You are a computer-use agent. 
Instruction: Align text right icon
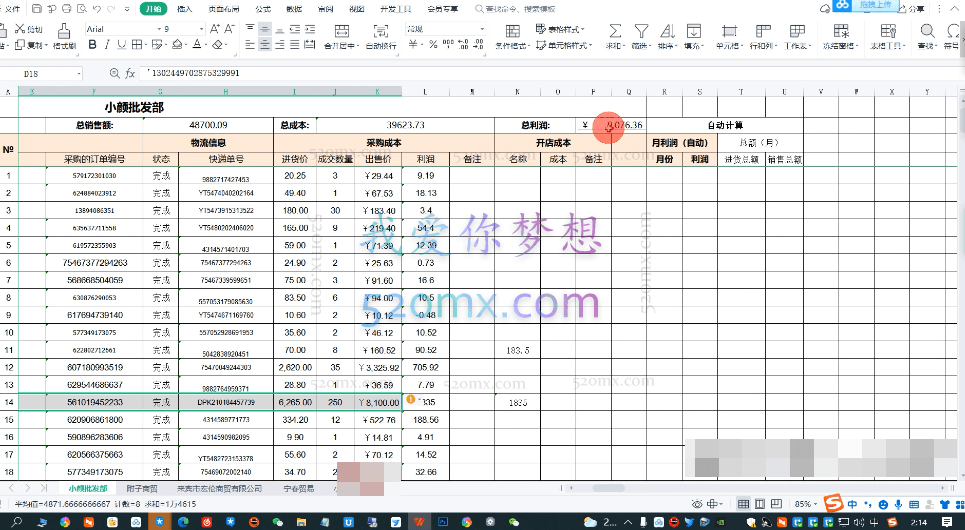[x=279, y=44]
